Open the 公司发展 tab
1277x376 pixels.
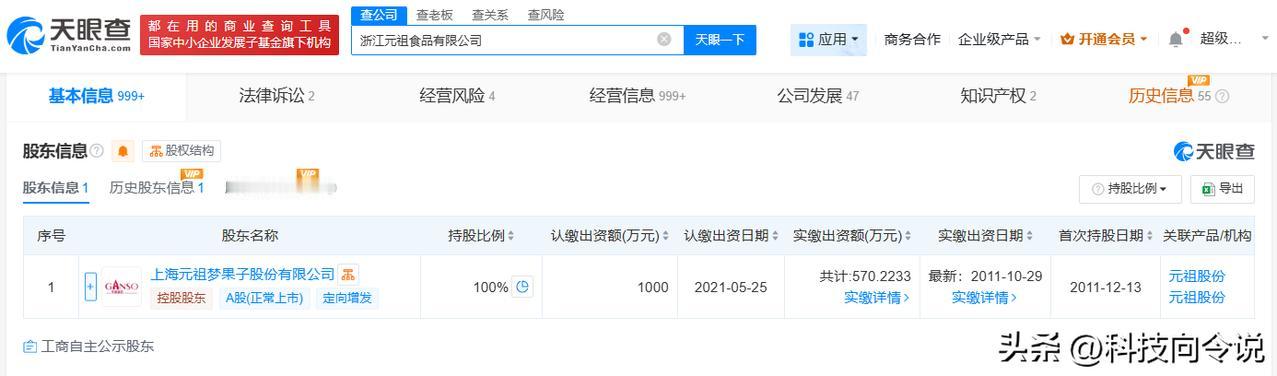coord(818,96)
